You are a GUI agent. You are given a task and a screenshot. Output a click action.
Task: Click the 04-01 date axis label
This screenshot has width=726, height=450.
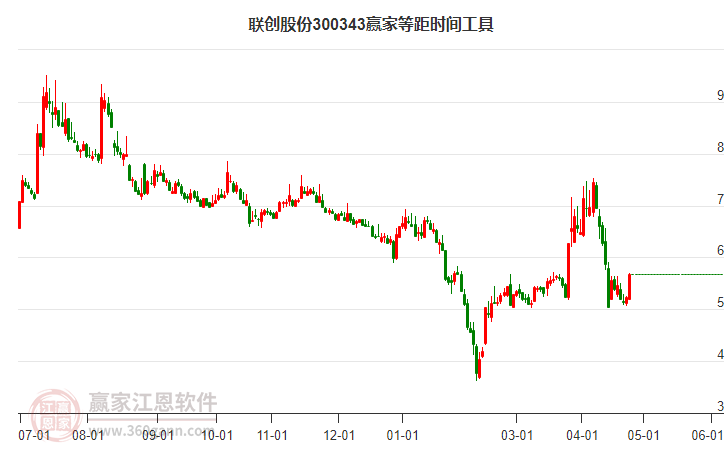point(582,436)
